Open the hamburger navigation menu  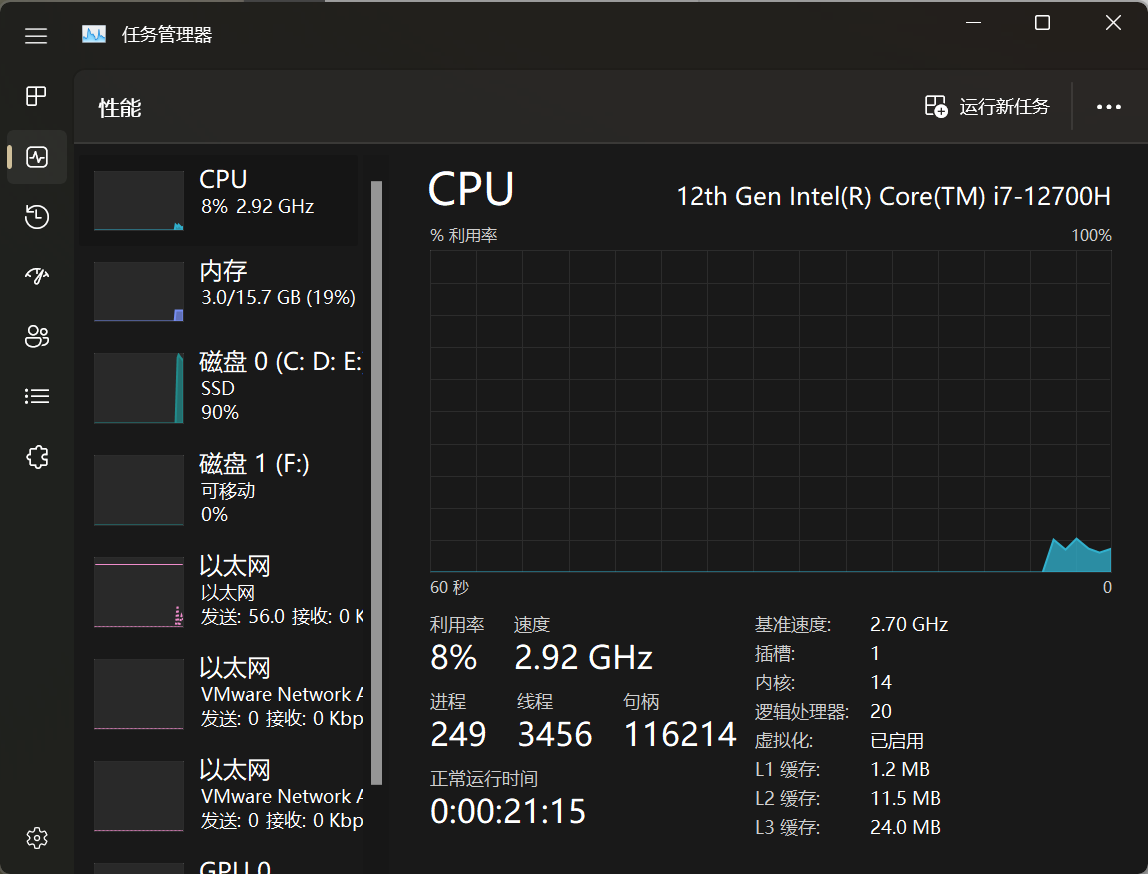36,36
